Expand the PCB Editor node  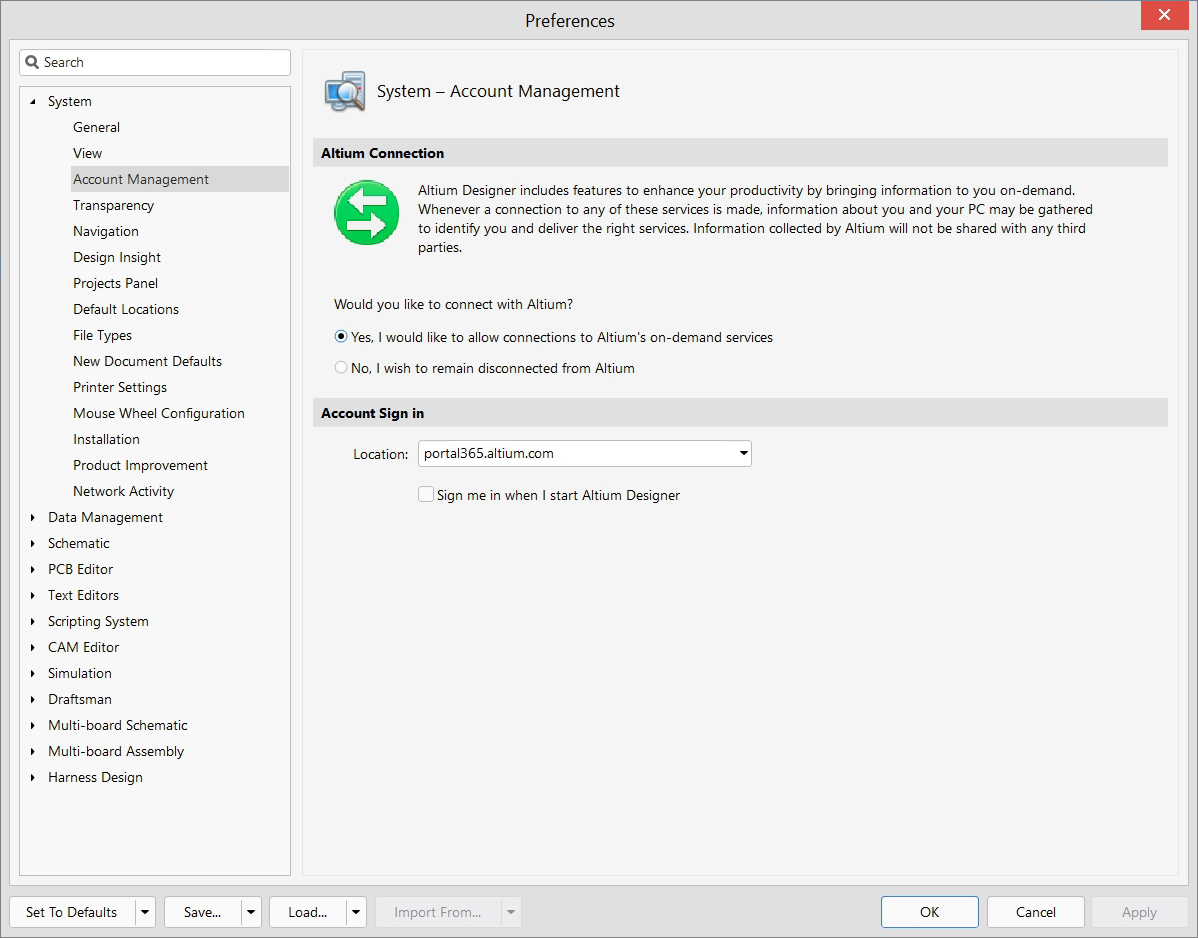[33, 569]
